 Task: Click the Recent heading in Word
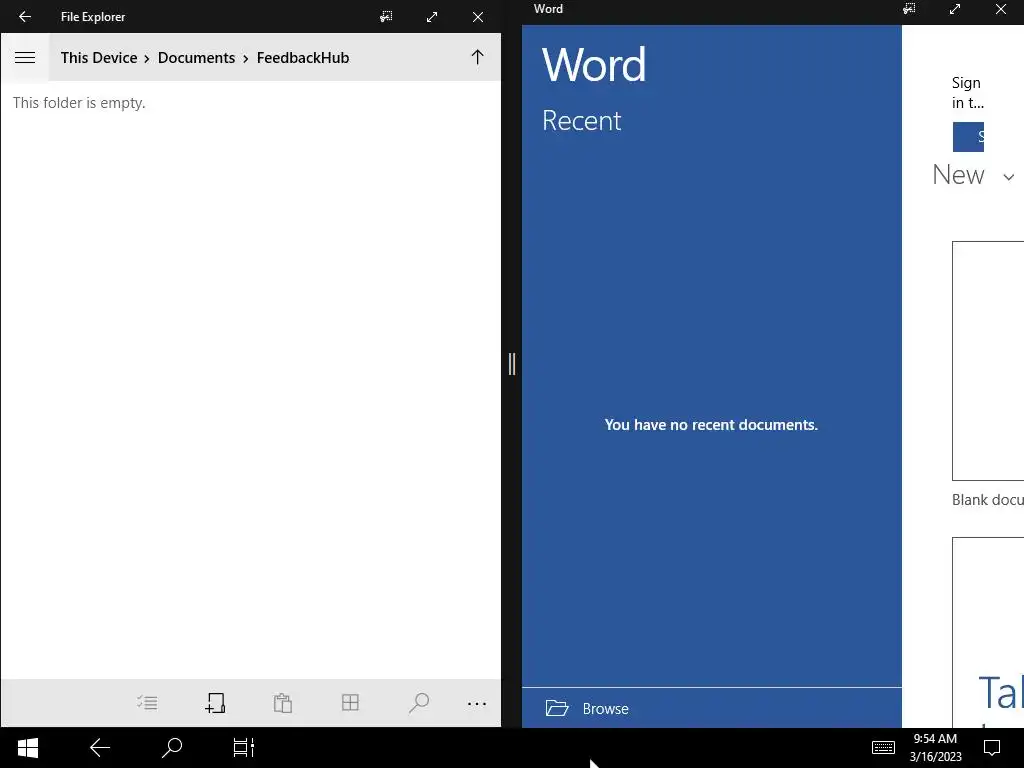point(581,121)
